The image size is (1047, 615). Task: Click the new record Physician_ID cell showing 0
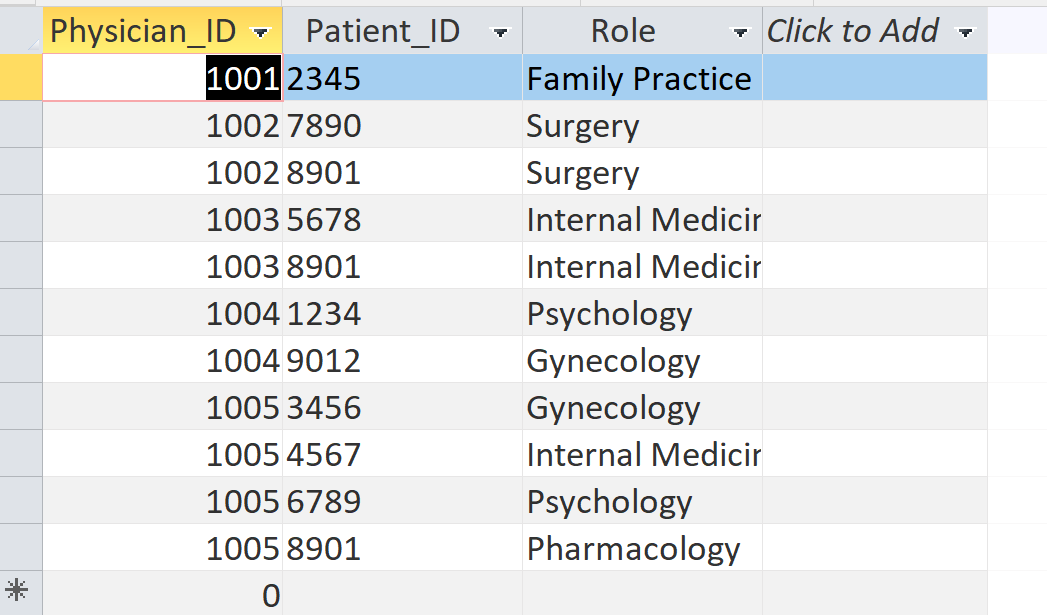pos(162,595)
